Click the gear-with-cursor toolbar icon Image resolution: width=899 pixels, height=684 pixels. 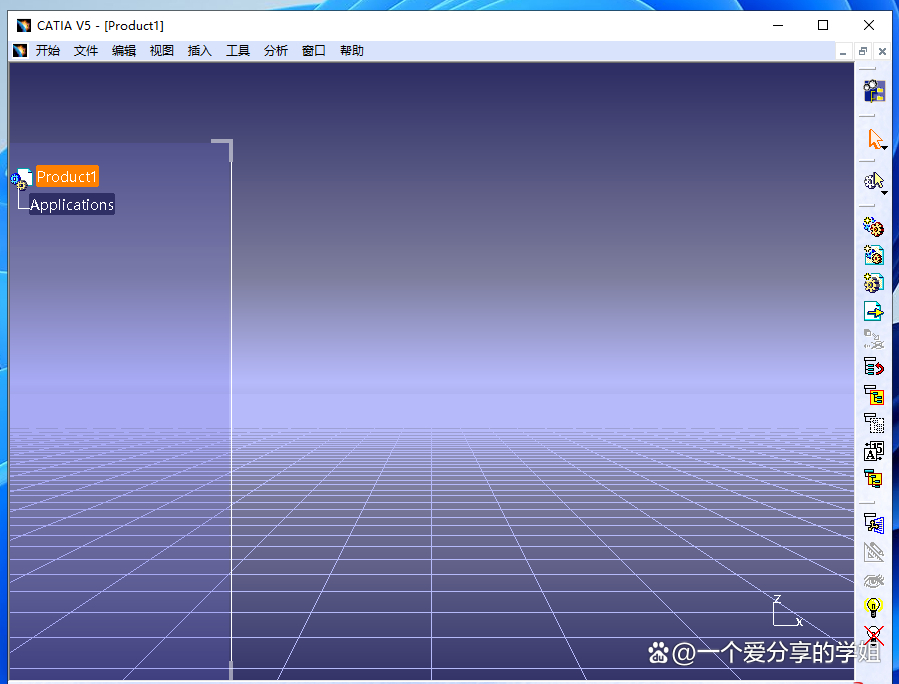click(873, 181)
